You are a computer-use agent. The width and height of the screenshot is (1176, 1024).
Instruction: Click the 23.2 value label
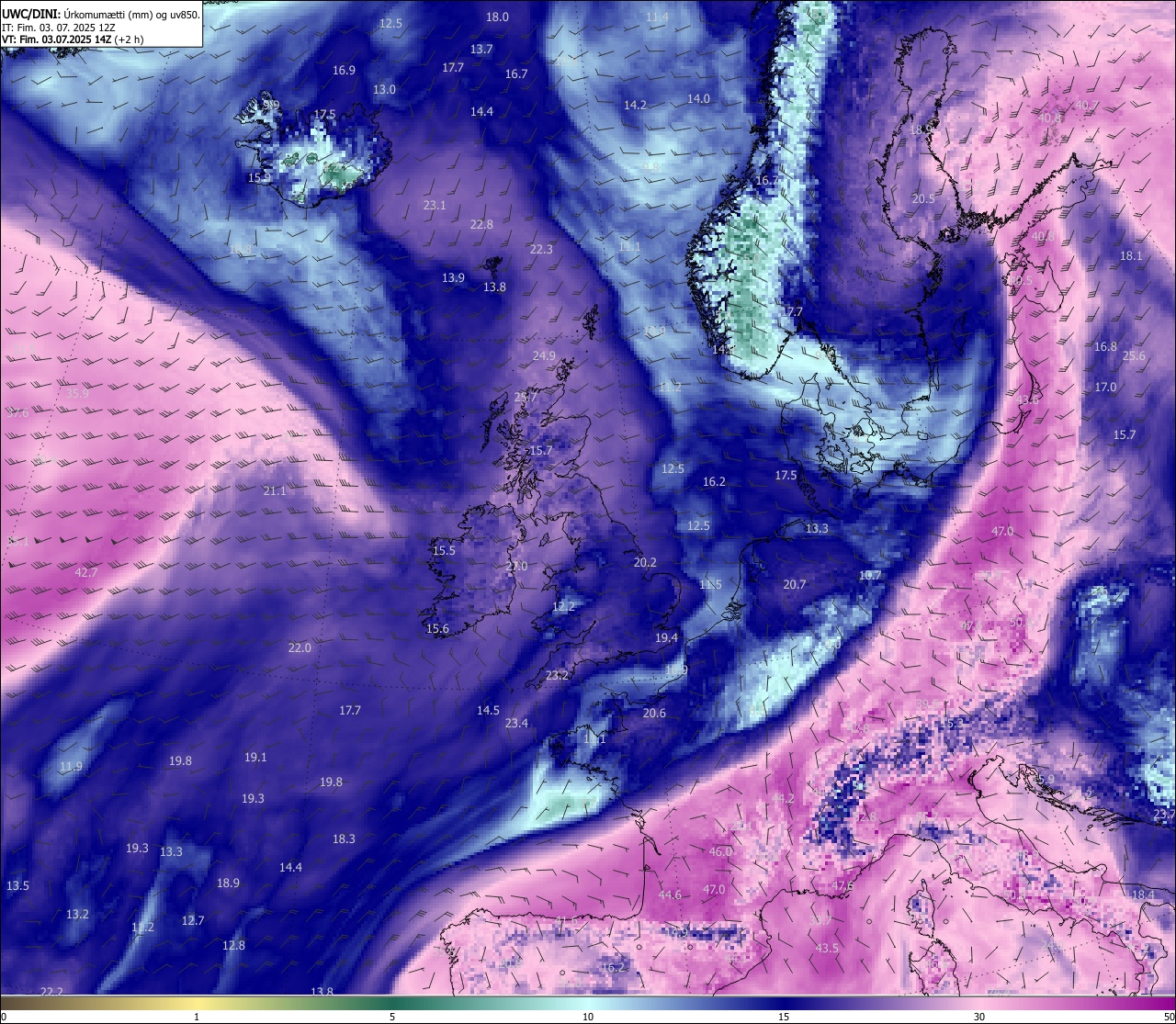(557, 675)
